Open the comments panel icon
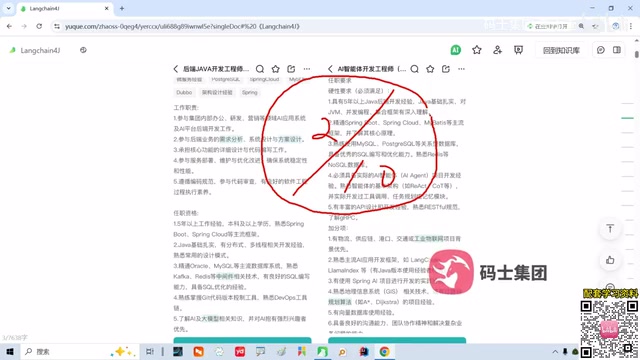The width and height of the screenshot is (640, 360). (600, 50)
